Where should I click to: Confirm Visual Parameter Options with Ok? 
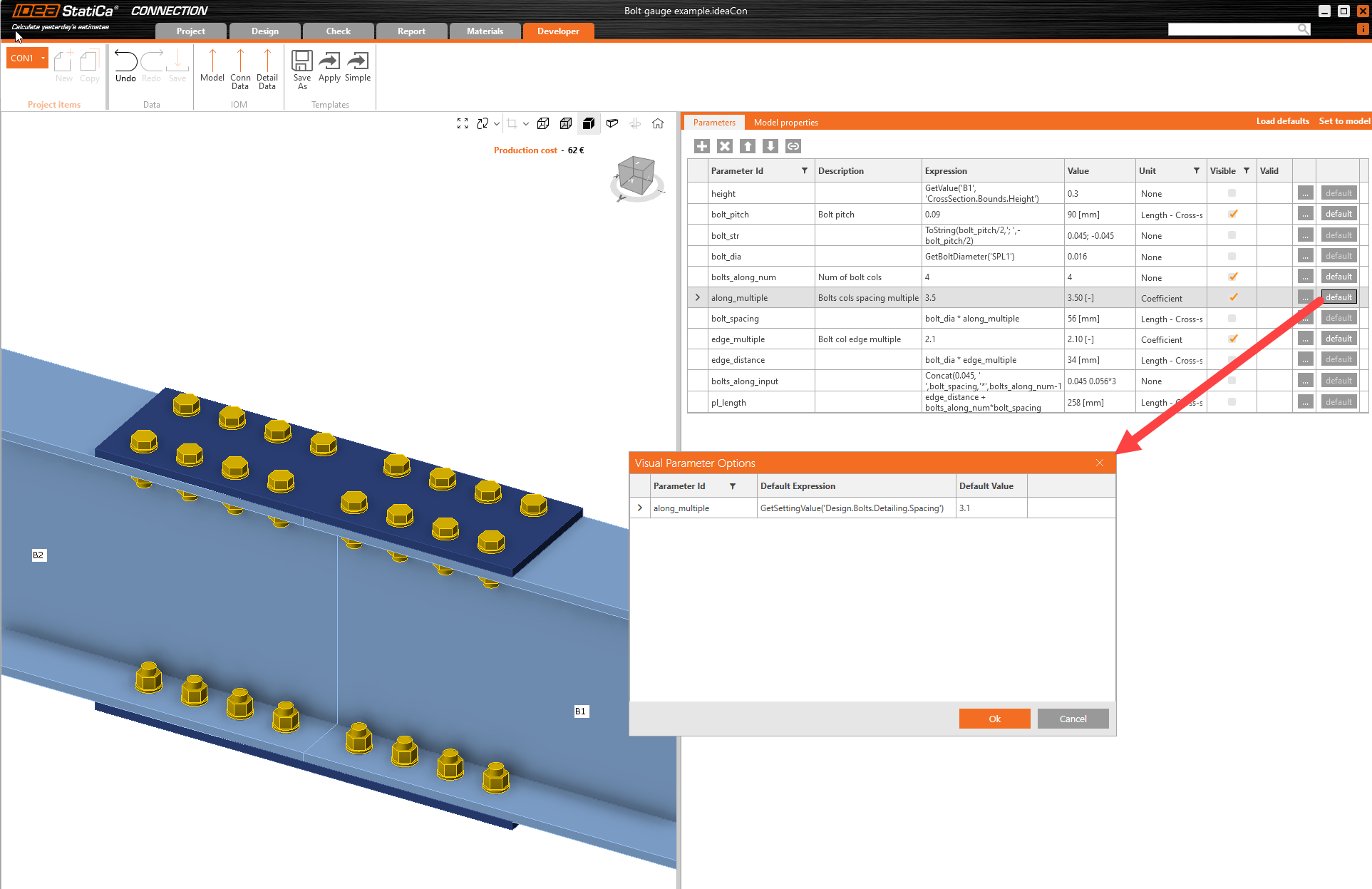tap(994, 719)
